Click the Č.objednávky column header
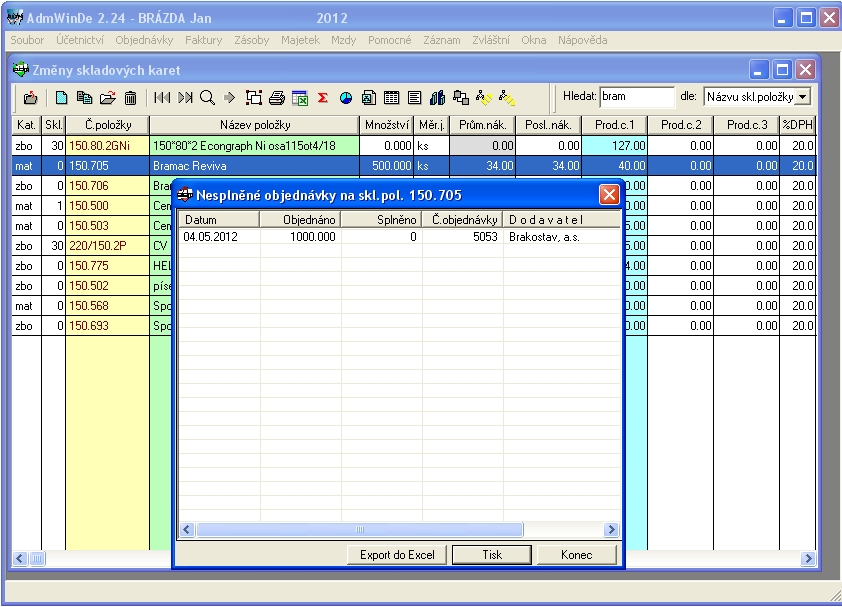This screenshot has height=607, width=842. (x=462, y=220)
